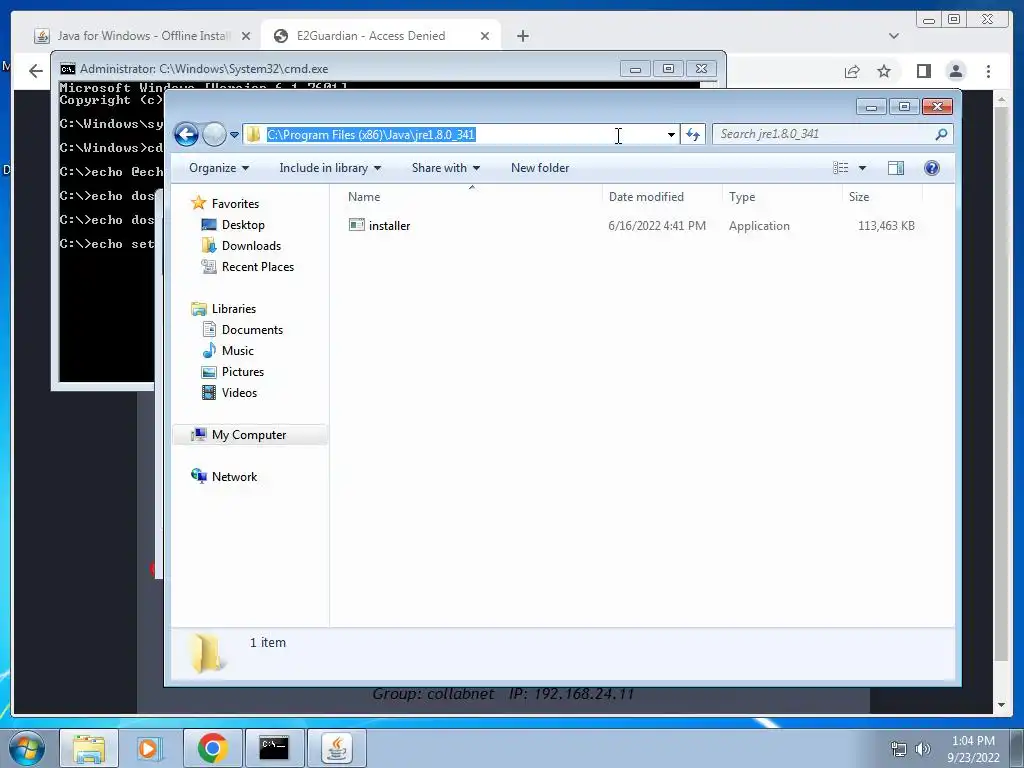Switch to Java for Windows Chrome tab
1024x768 pixels.
pos(144,36)
